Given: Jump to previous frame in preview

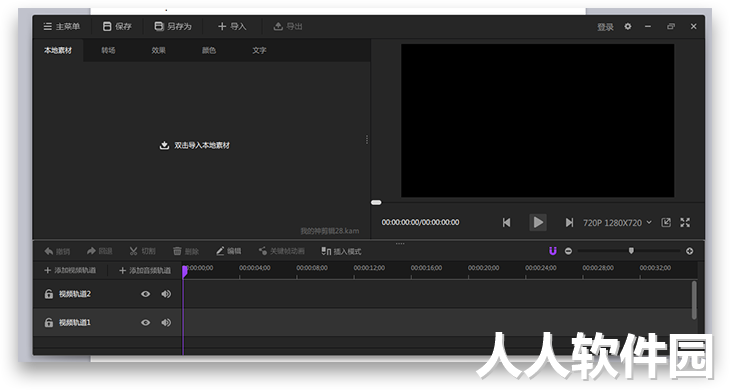Looking at the screenshot, I should tap(507, 222).
